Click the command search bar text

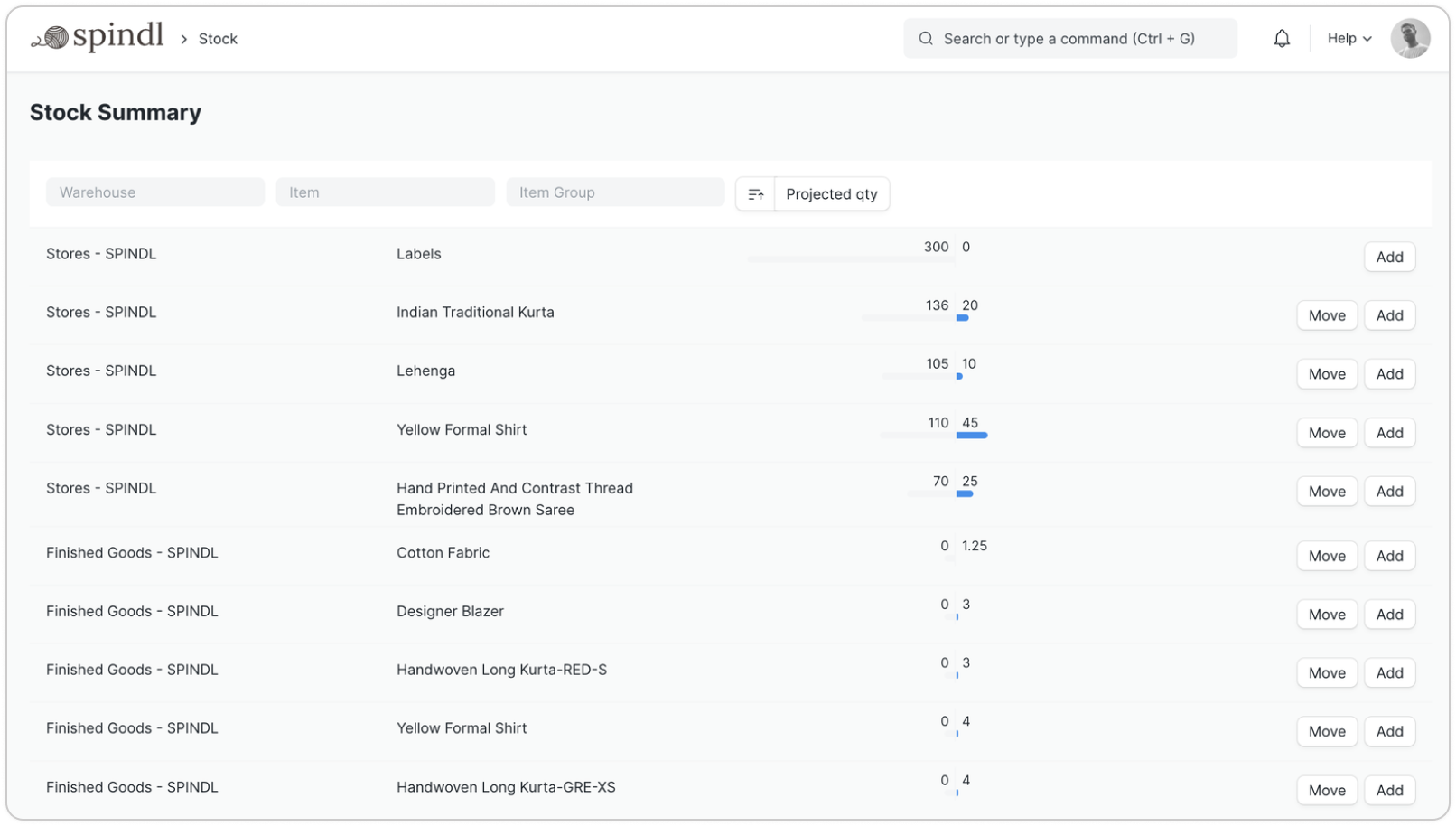(x=1069, y=39)
